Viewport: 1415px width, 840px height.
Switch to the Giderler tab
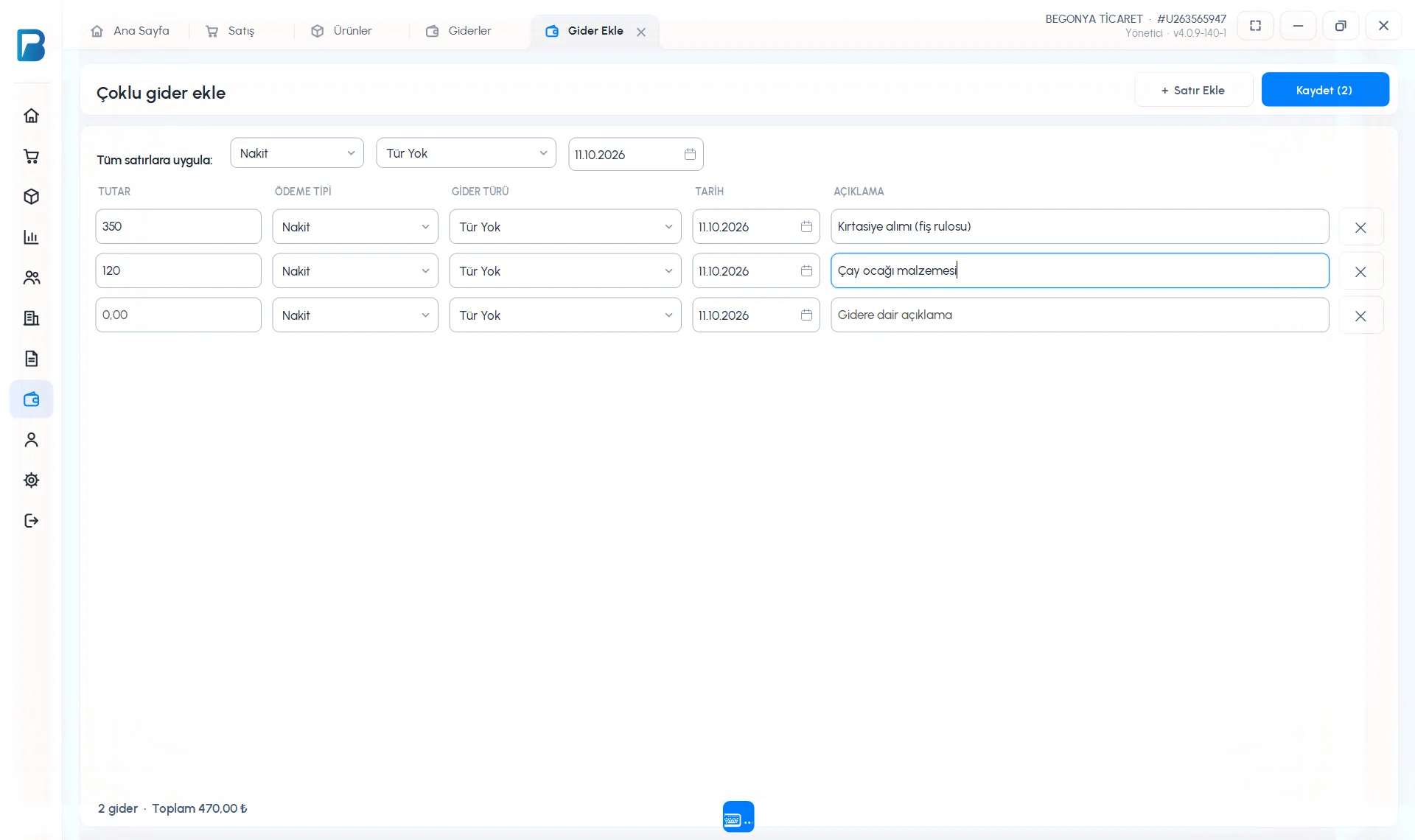pos(458,31)
